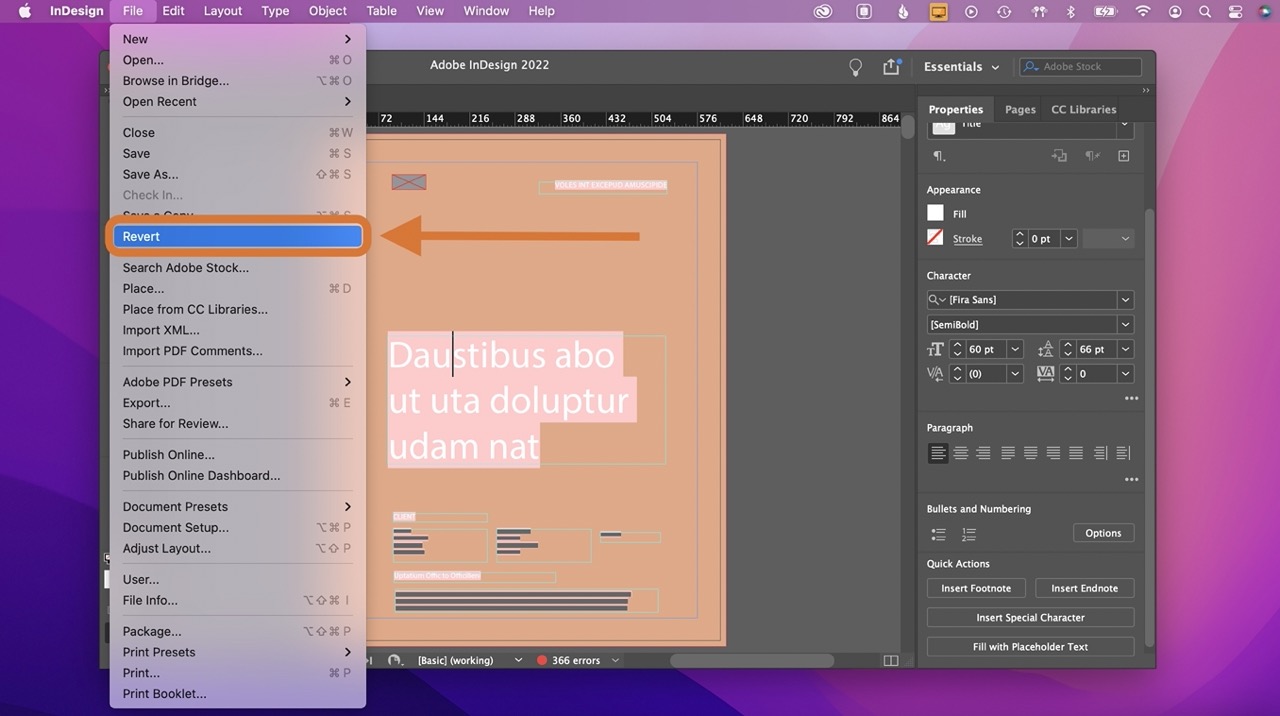Select Align left paragraph button

pos(938,453)
